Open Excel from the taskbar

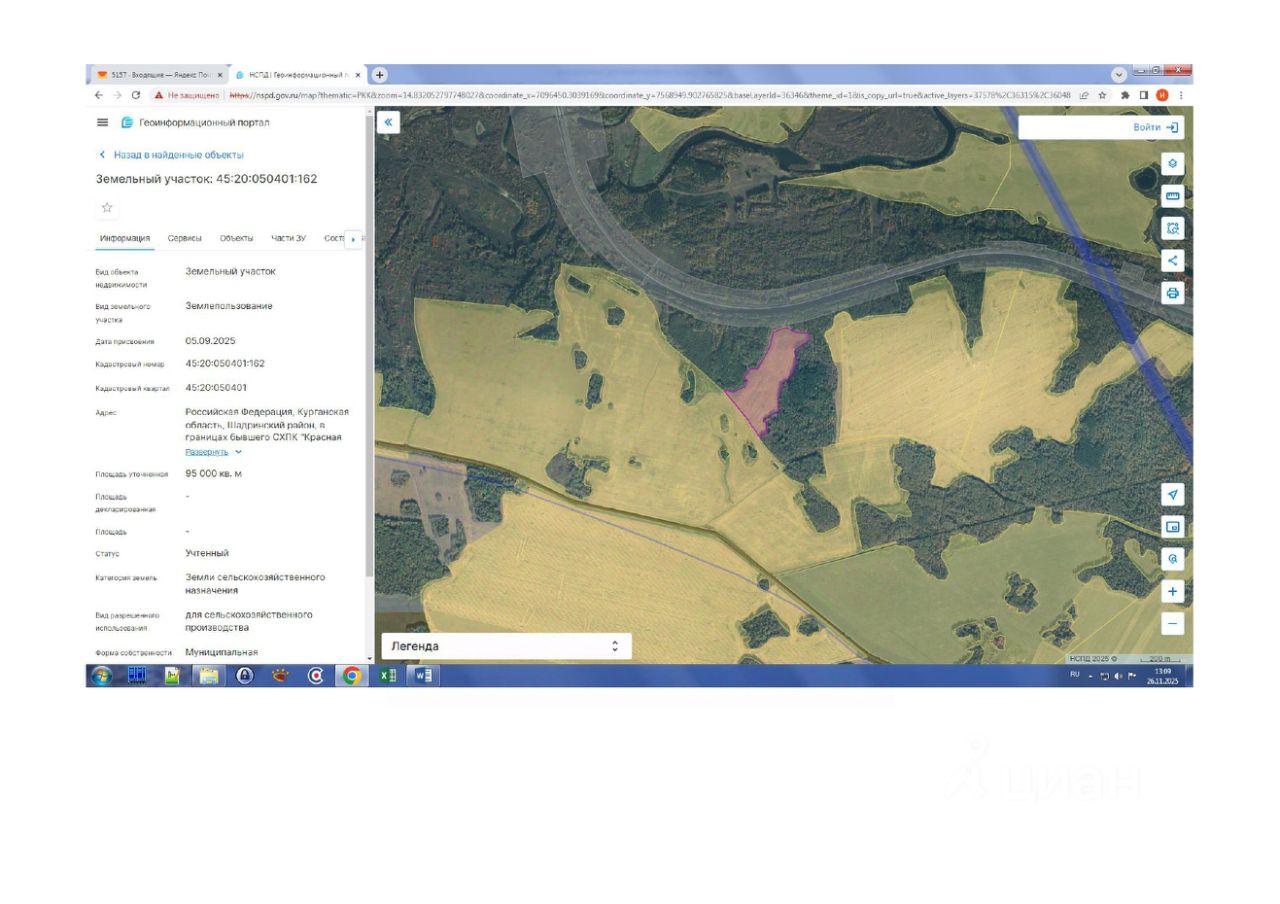387,676
